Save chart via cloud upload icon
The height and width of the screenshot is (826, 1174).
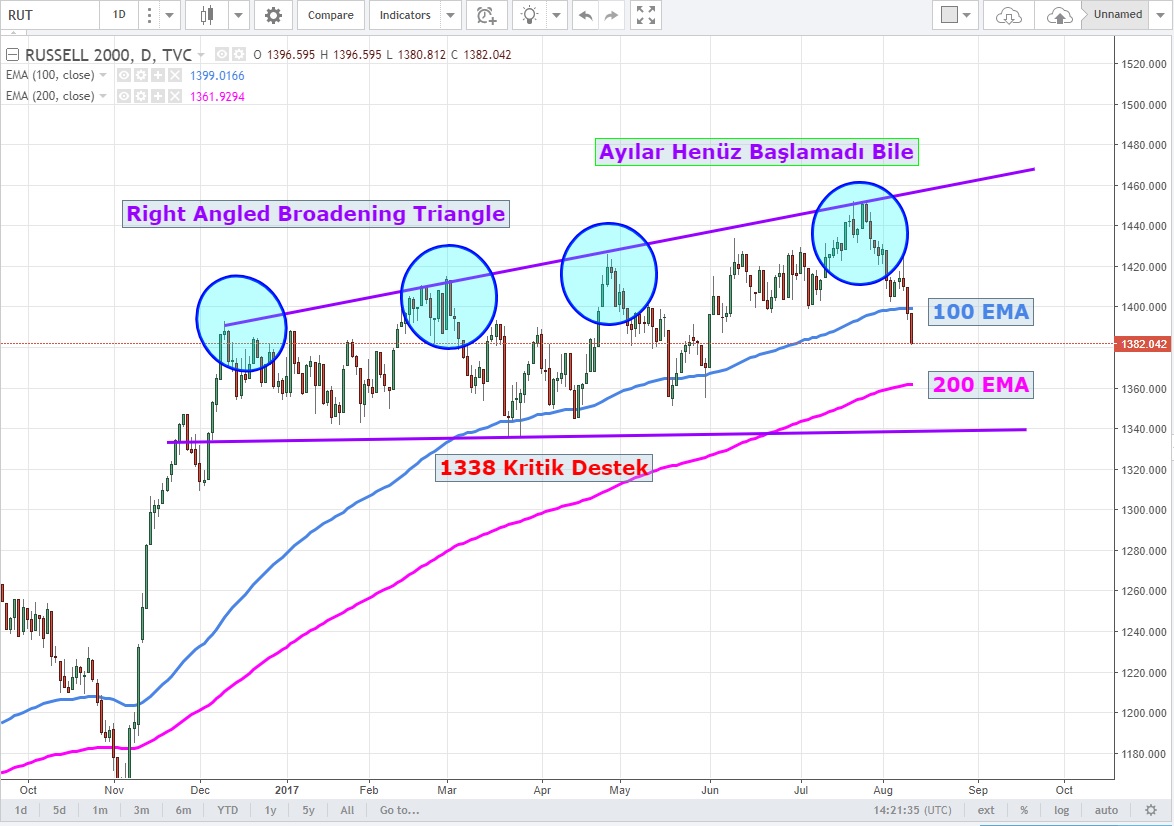tap(1059, 15)
